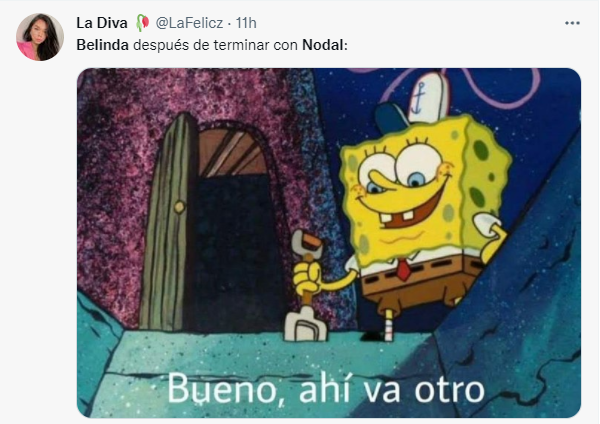Click the bold word Belinda in tweet
The height and width of the screenshot is (424, 600).
coord(103,45)
